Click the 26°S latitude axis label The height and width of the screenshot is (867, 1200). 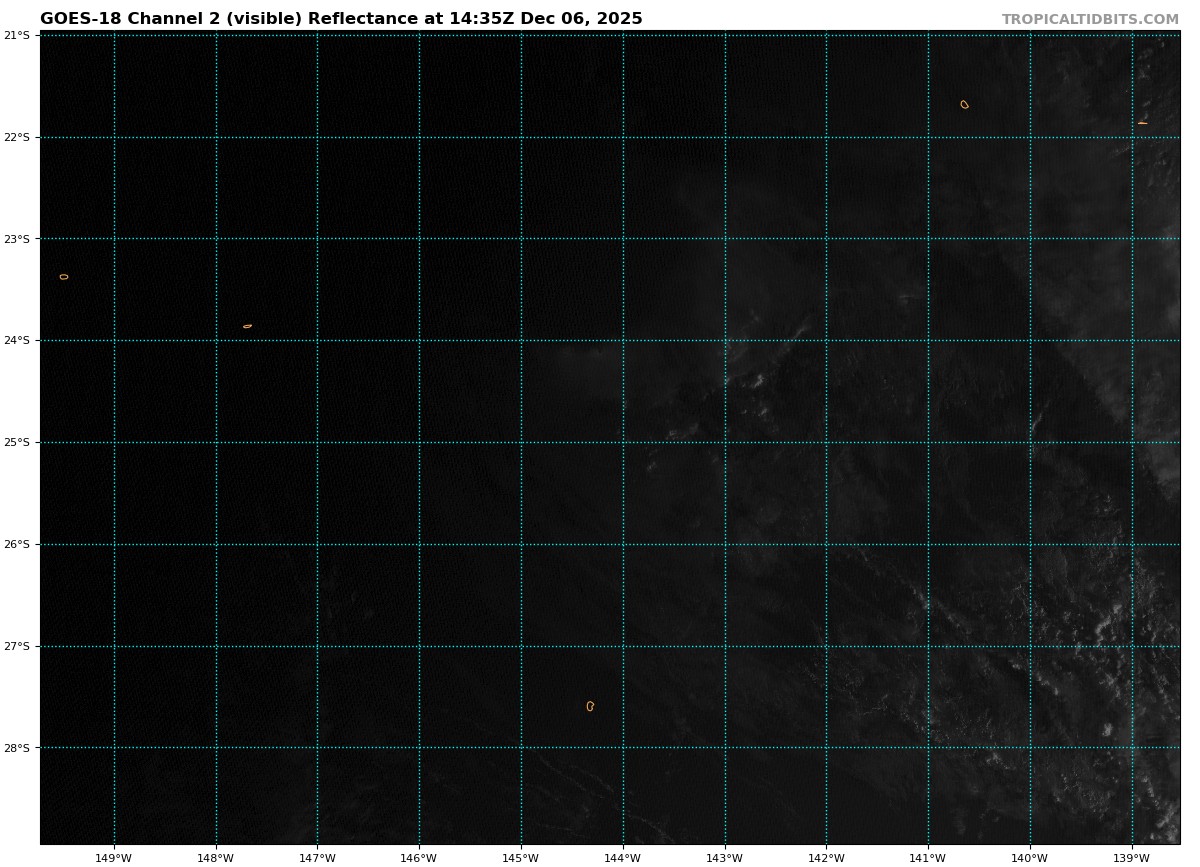coord(17,544)
